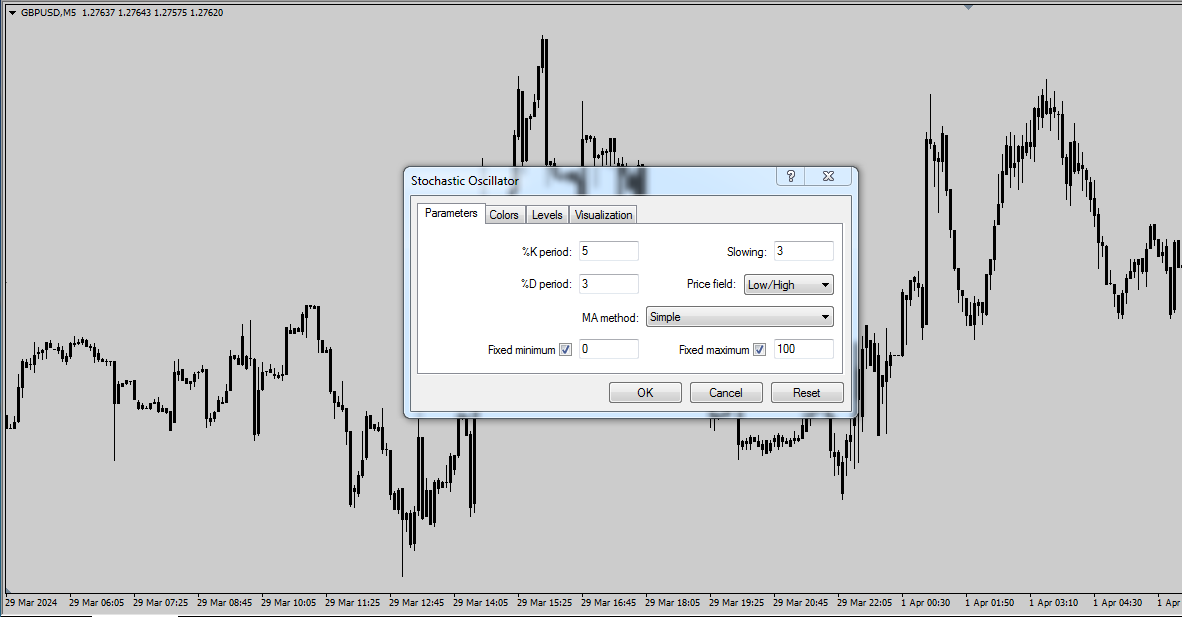1182x617 pixels.
Task: Click the Fixed minimum value field
Action: click(x=608, y=349)
